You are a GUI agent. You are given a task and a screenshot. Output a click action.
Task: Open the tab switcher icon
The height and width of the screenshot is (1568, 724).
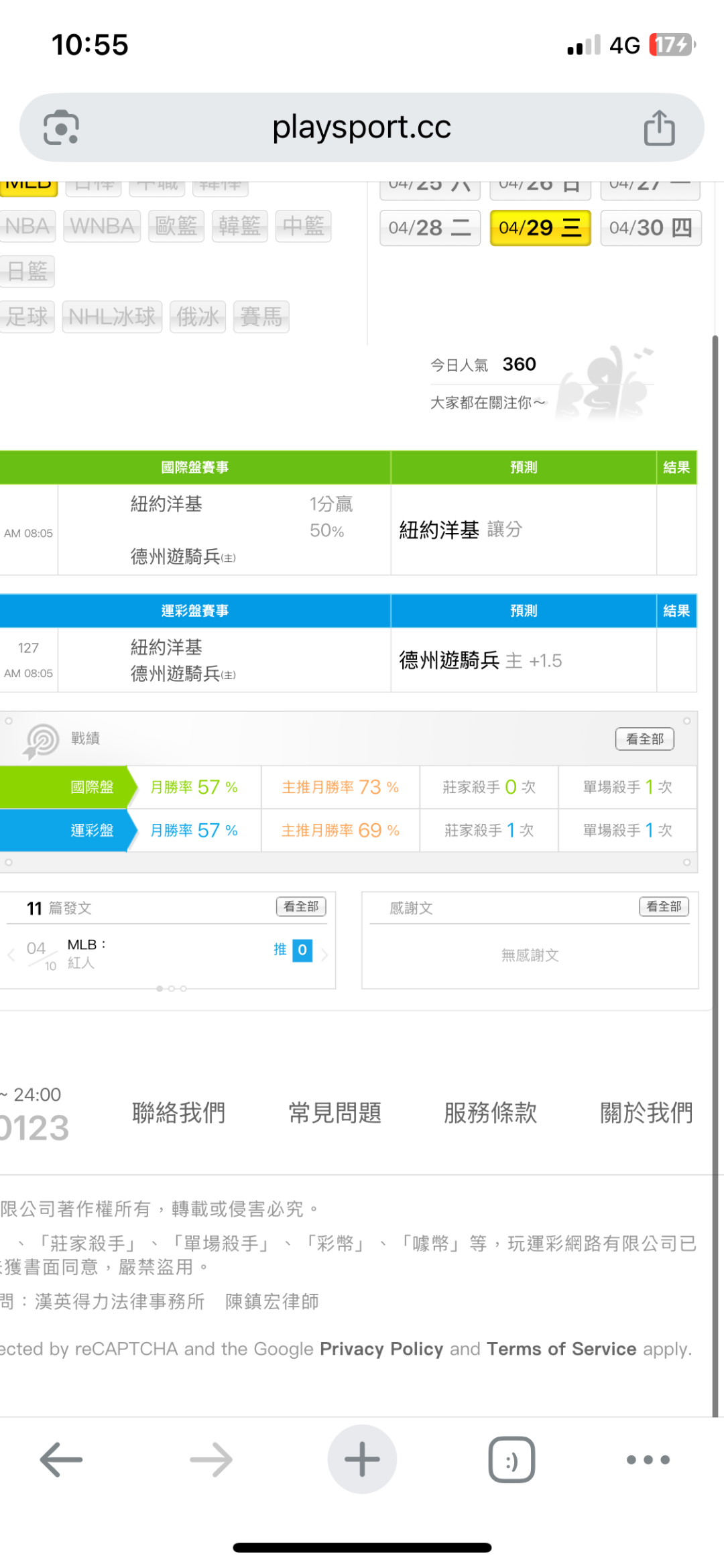511,1459
